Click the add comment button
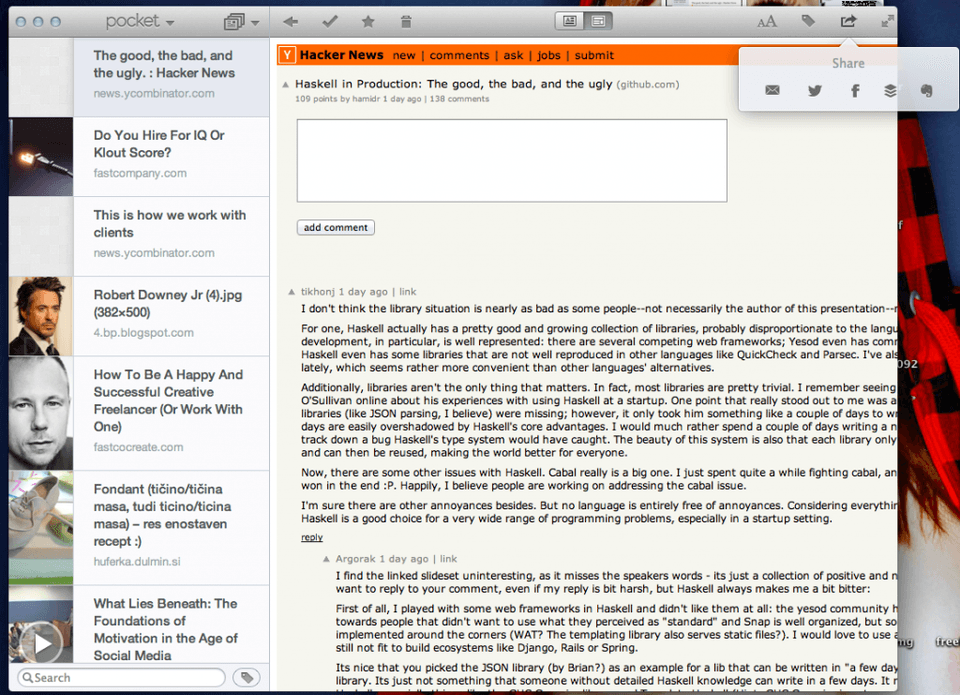The image size is (960, 695). click(x=336, y=227)
